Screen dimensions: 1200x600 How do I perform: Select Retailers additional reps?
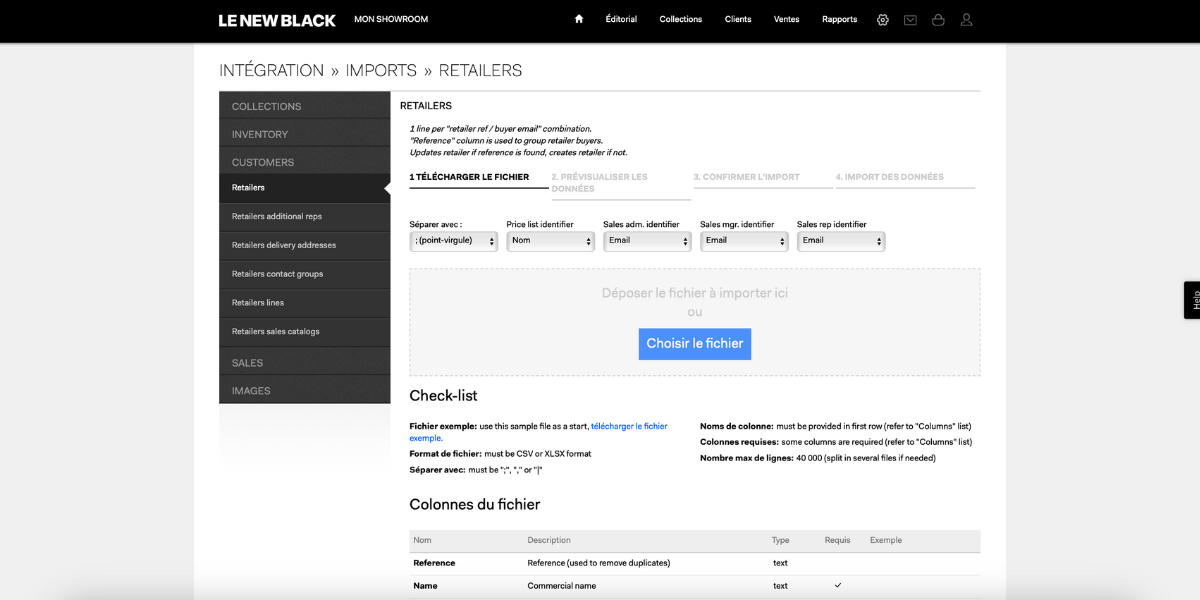tap(305, 217)
